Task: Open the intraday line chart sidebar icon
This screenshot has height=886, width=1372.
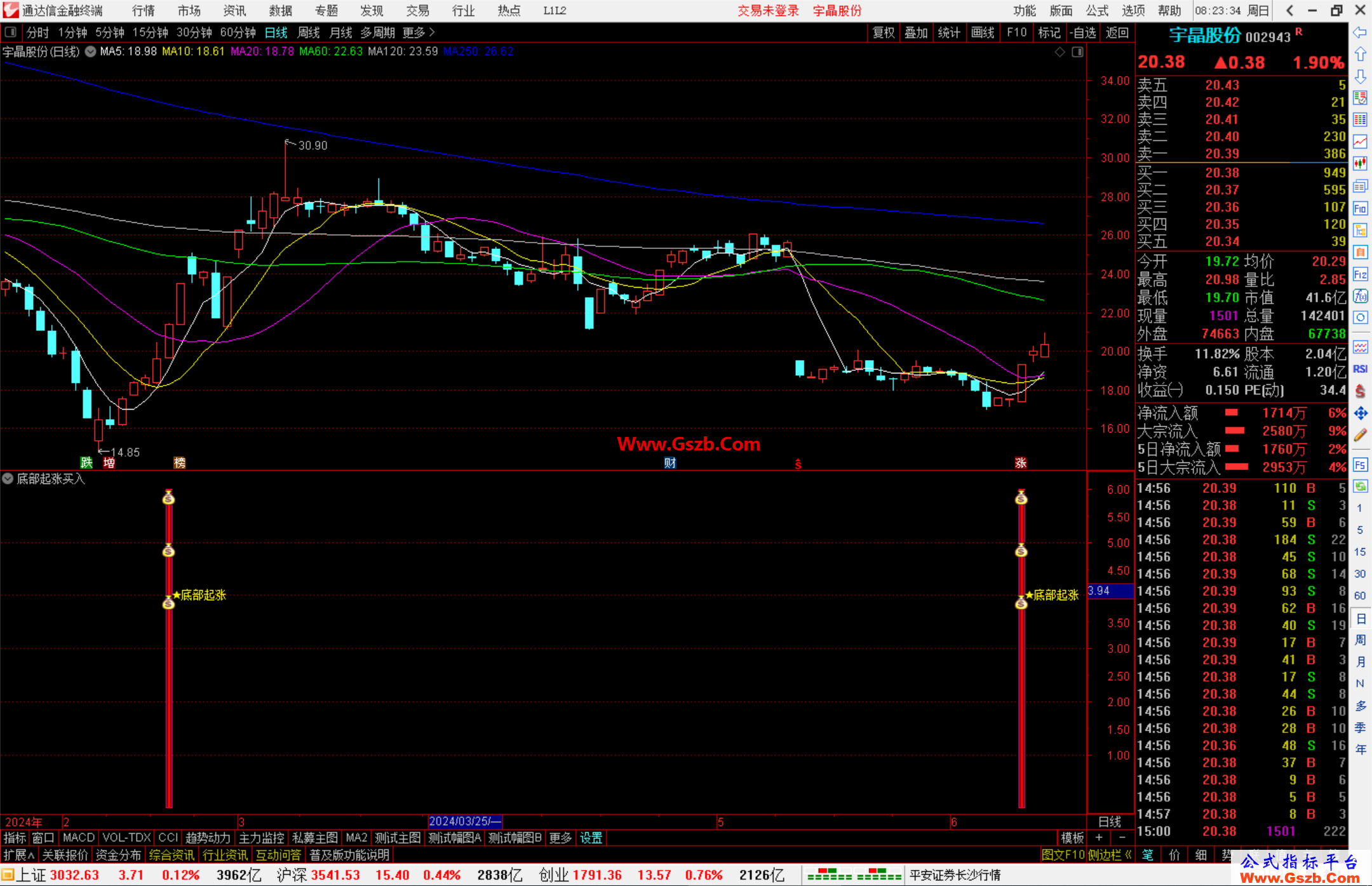Action: tap(1360, 142)
